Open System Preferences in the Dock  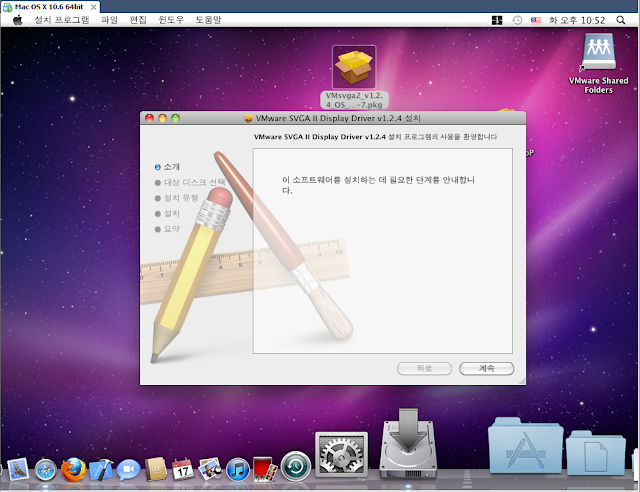(x=342, y=455)
